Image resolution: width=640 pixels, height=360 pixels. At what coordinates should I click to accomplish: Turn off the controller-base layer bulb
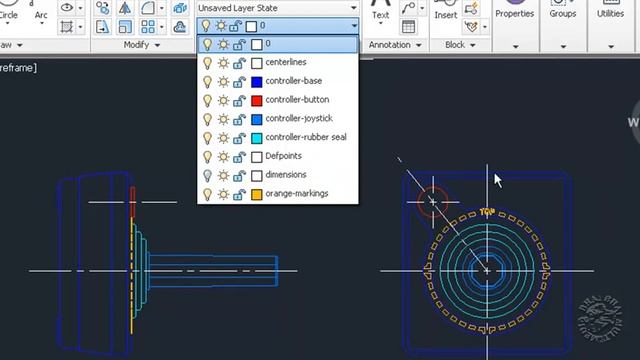point(207,82)
